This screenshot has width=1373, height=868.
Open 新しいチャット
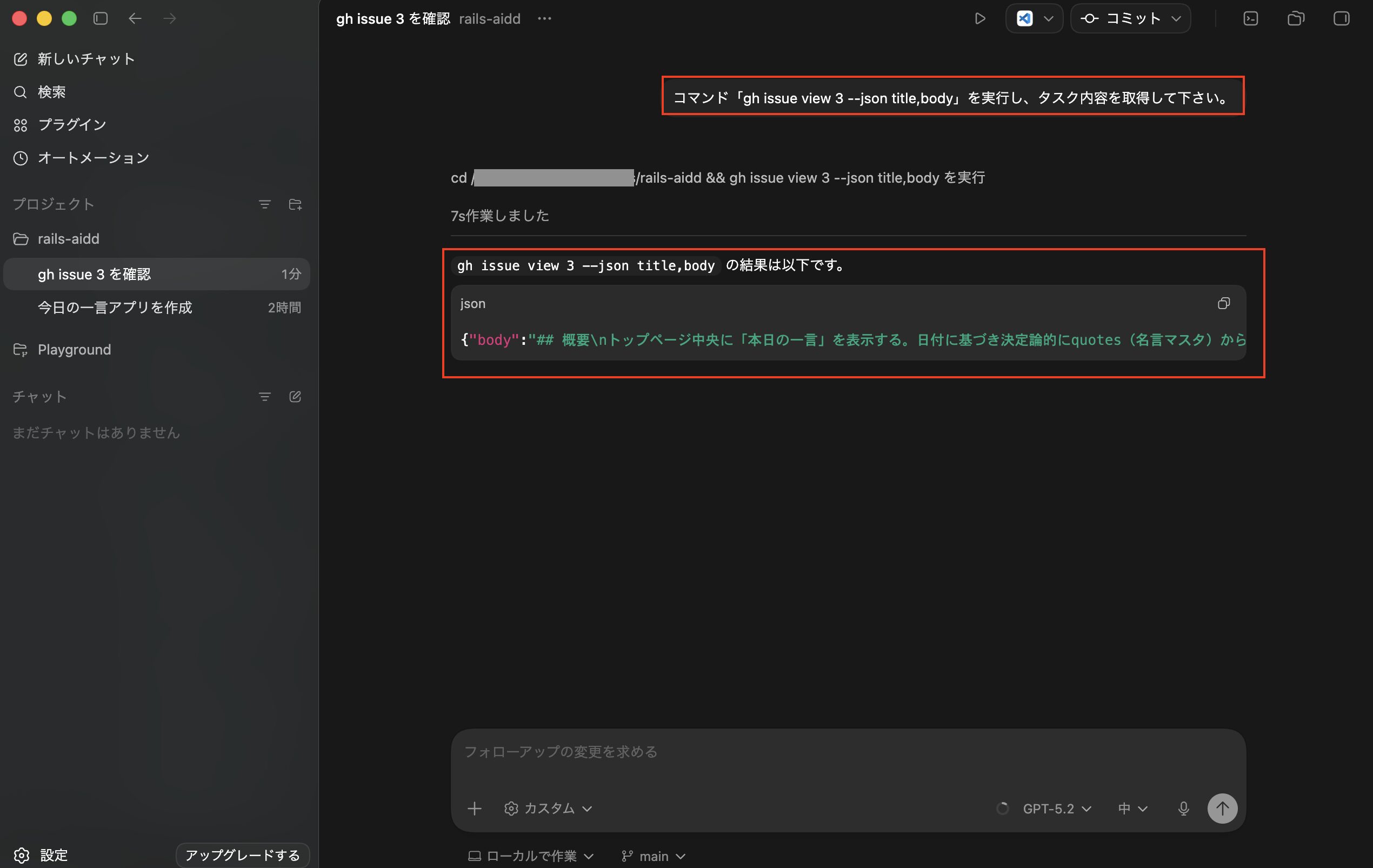click(85, 59)
